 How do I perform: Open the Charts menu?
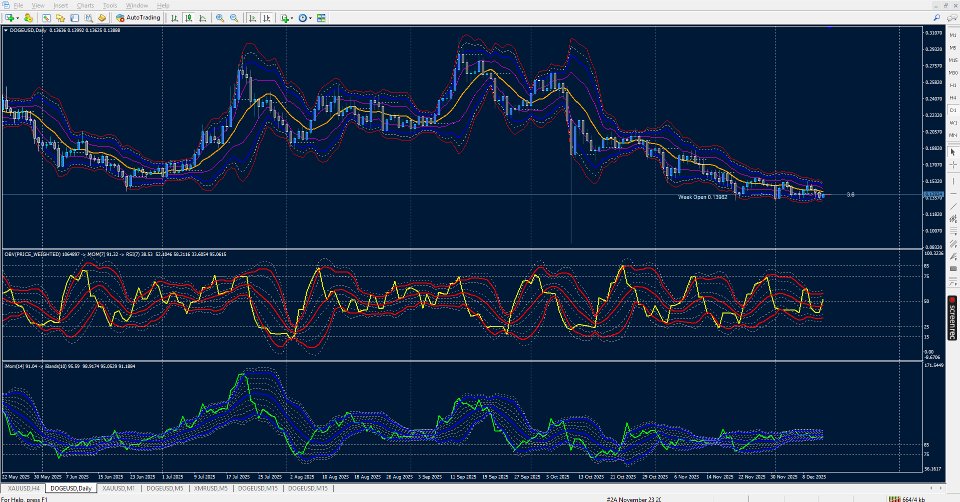point(85,6)
